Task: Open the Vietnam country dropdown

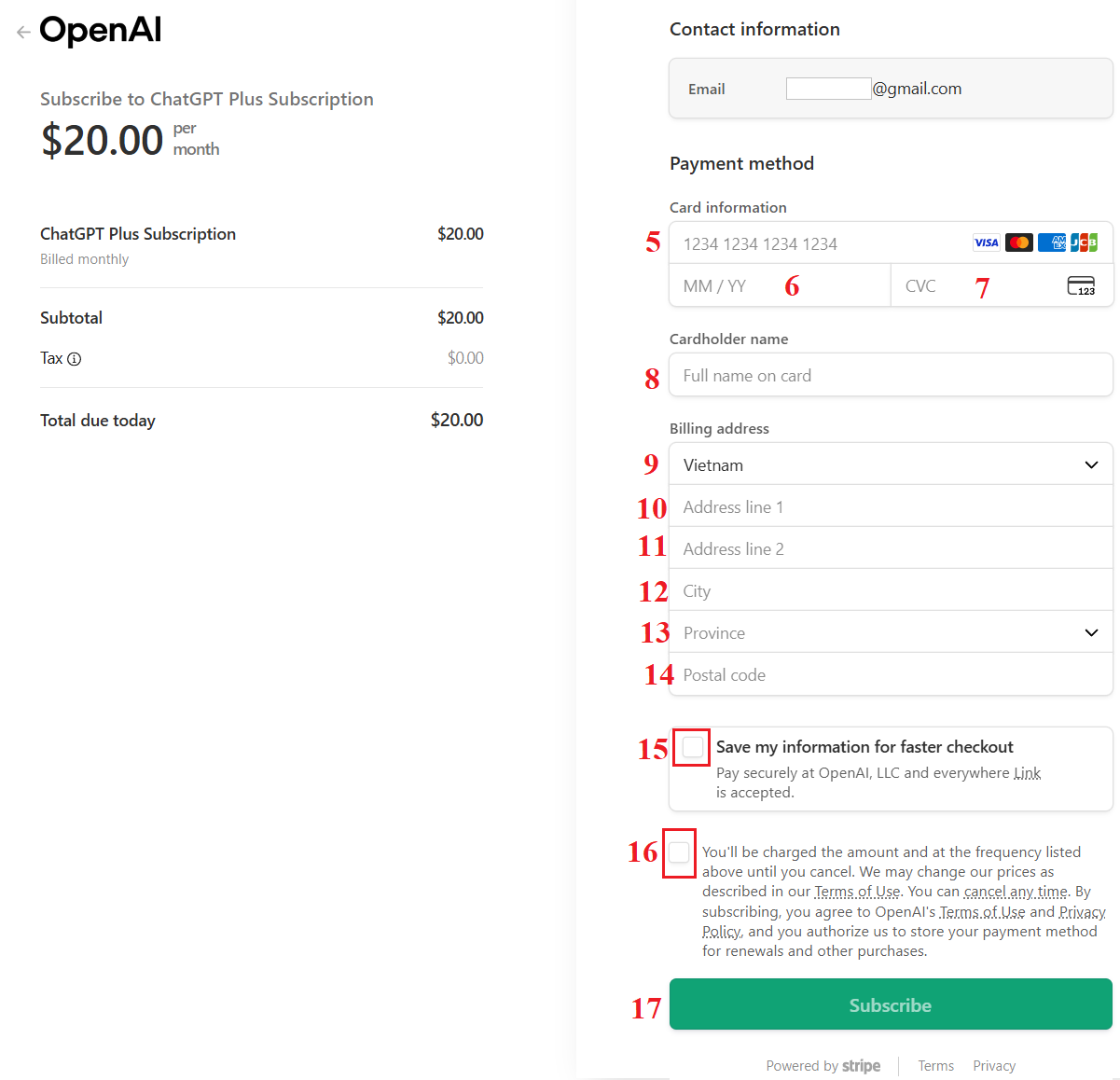Action: click(891, 464)
